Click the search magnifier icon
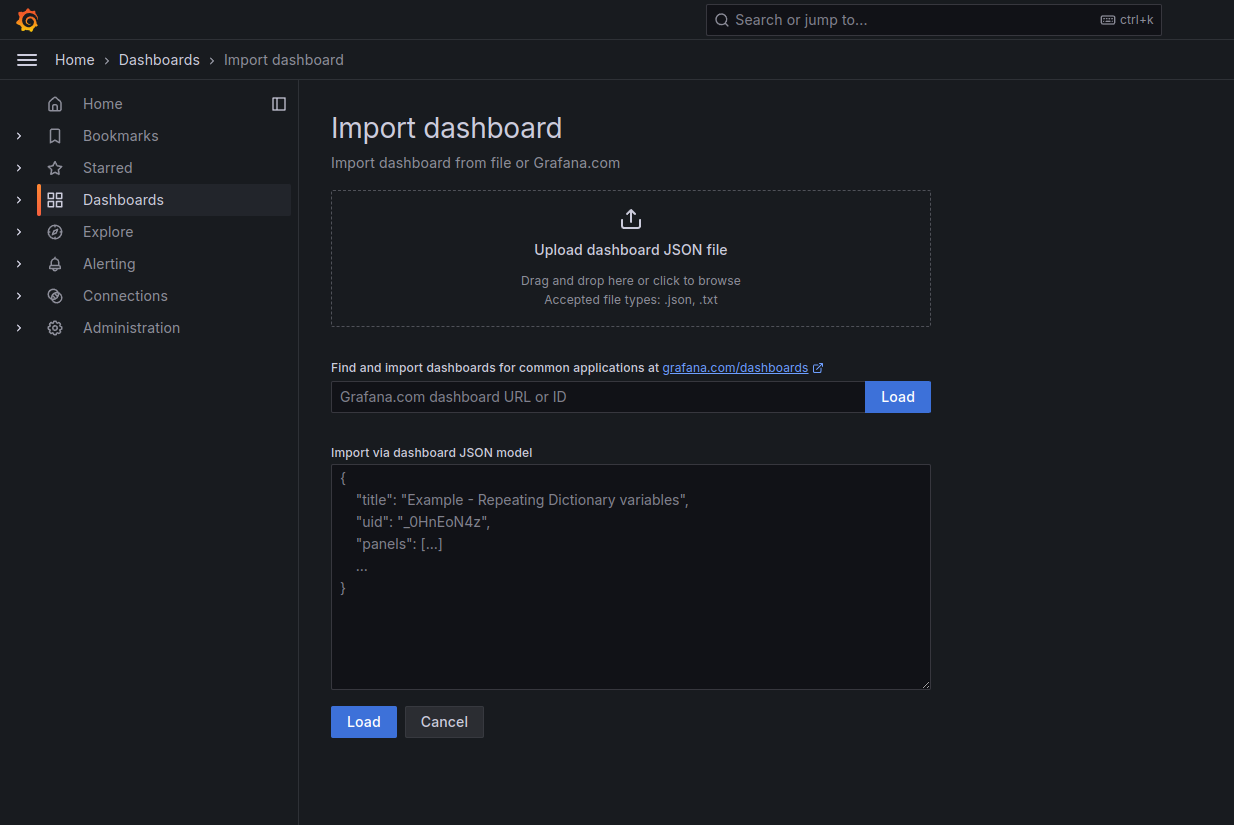 pyautogui.click(x=722, y=20)
